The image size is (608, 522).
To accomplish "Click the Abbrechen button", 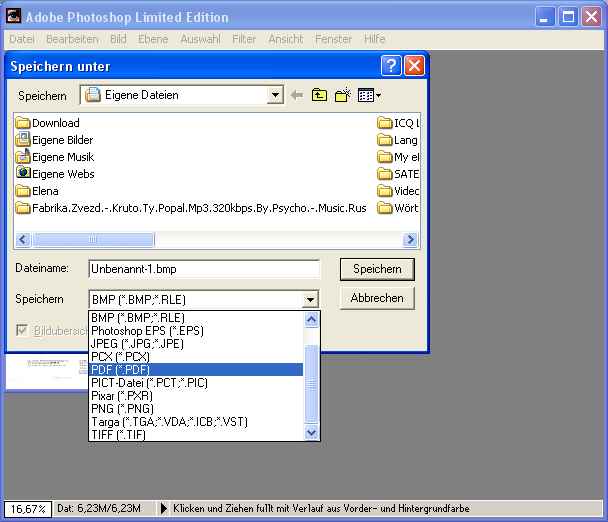I will coord(377,298).
